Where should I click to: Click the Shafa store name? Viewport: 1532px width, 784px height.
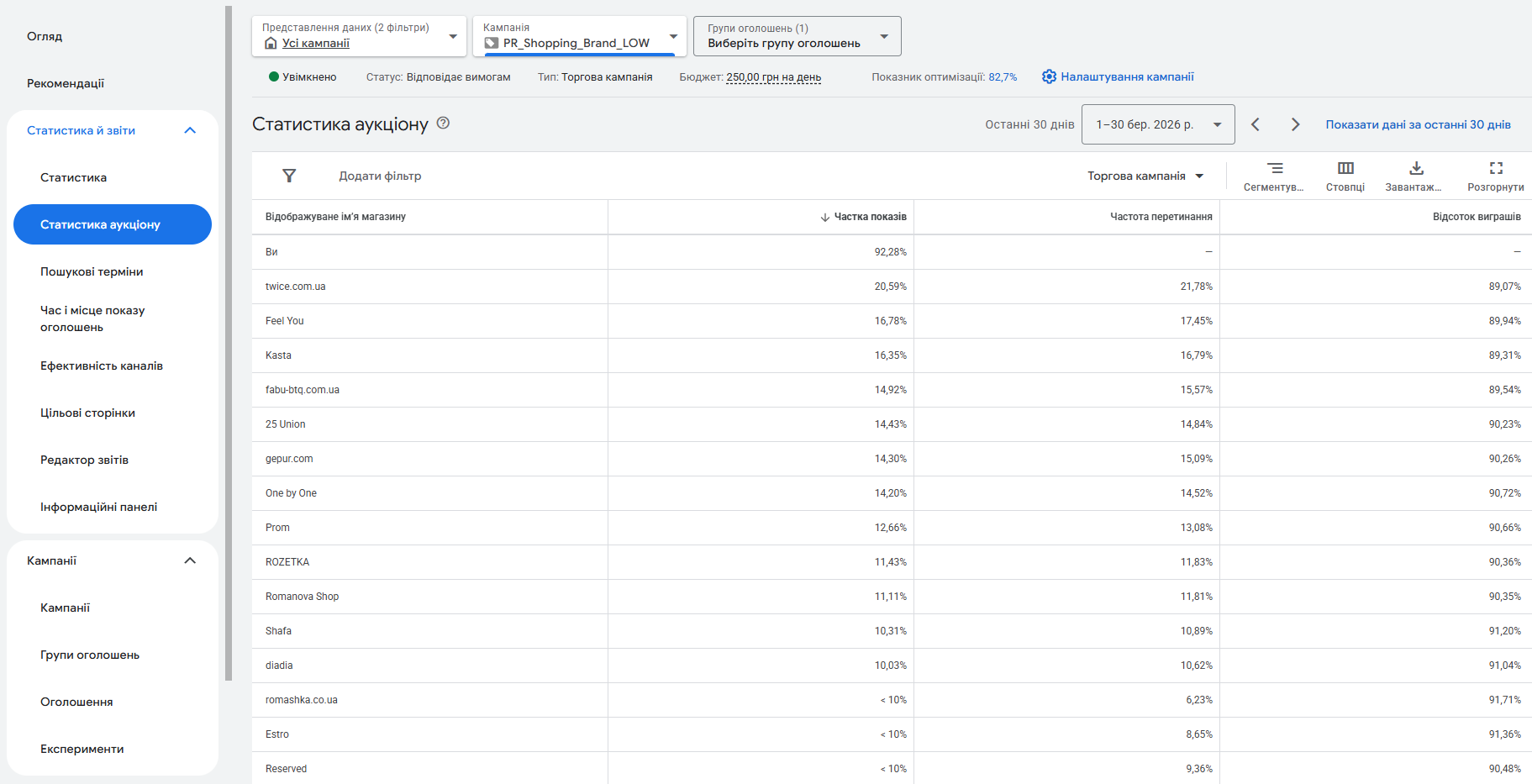278,631
